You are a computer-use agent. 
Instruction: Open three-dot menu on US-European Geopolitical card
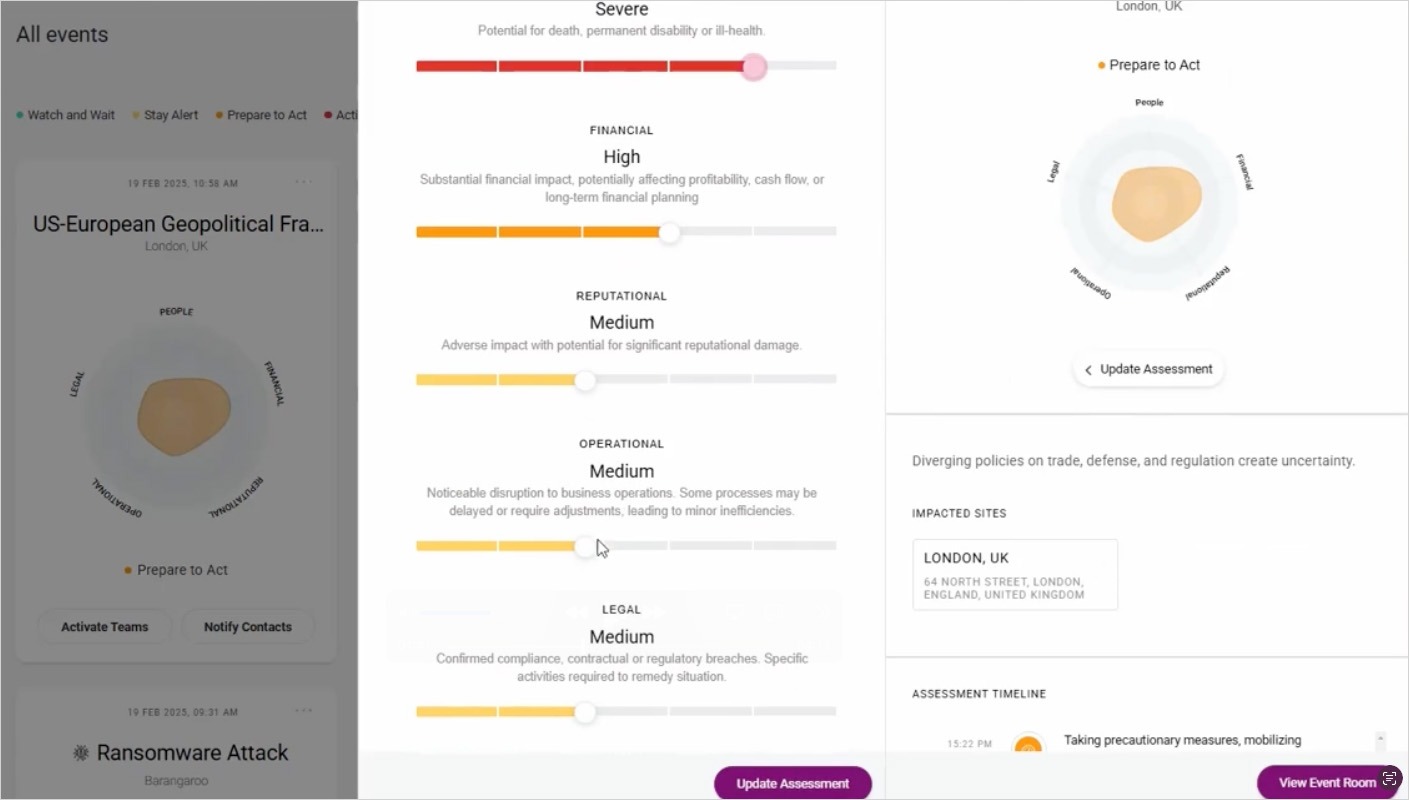pos(304,182)
